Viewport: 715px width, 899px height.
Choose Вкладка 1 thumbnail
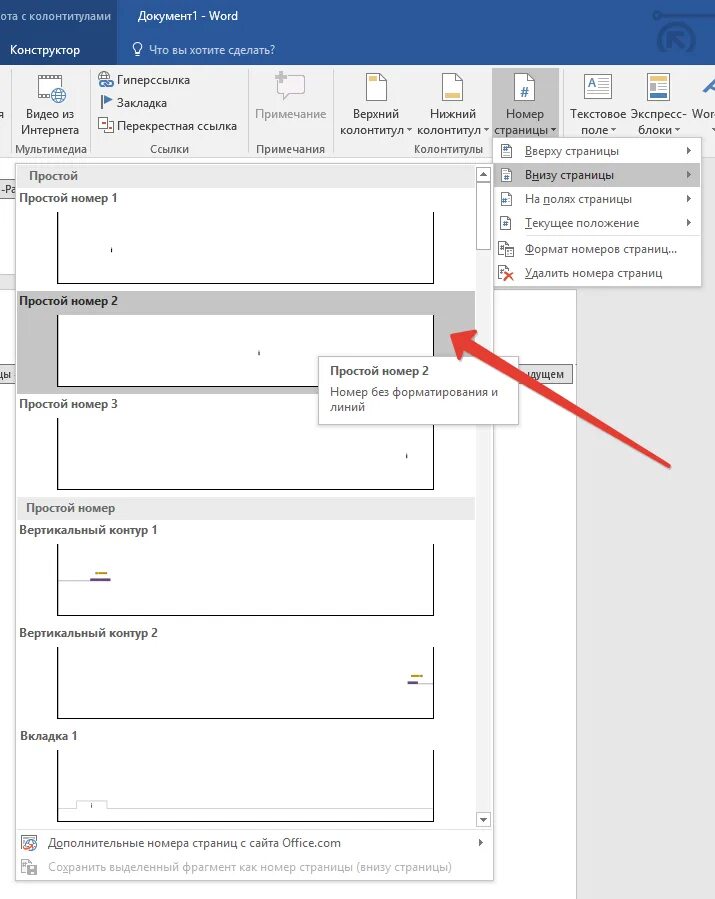245,785
